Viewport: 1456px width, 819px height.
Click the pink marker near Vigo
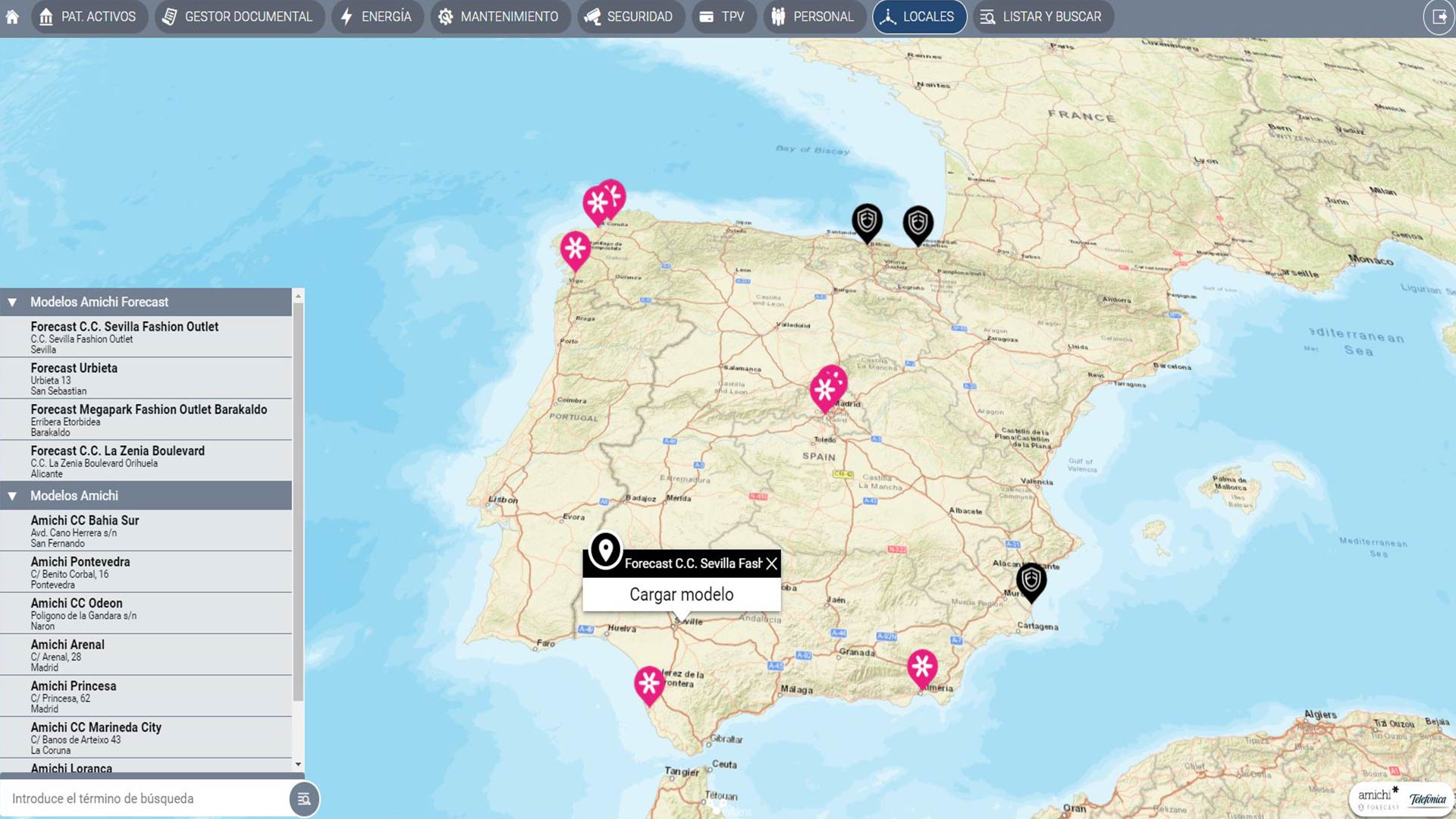point(576,249)
